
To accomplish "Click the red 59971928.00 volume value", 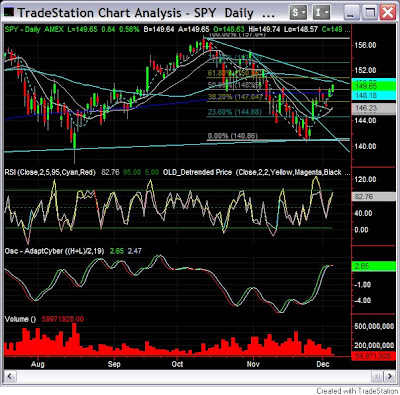I will coord(63,319).
